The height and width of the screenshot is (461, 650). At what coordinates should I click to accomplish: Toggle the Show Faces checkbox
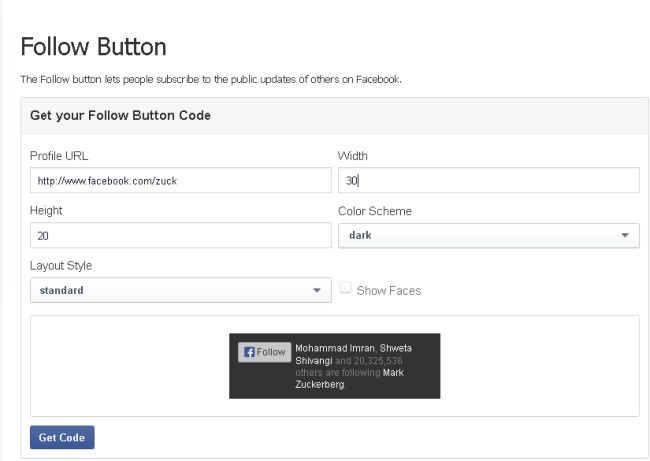coord(345,288)
